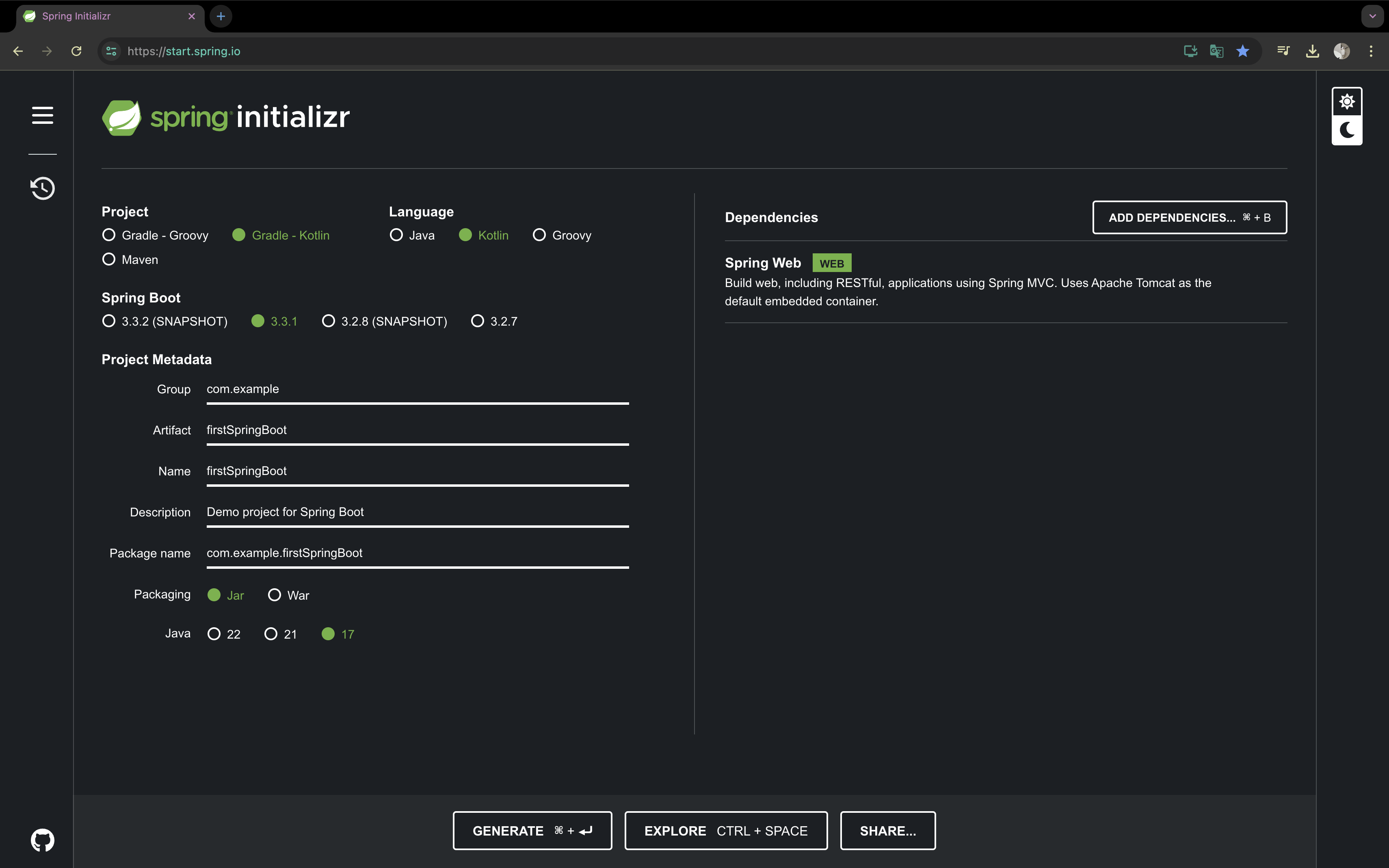
Task: Expand the tab search dropdown arrow
Action: tap(1372, 16)
